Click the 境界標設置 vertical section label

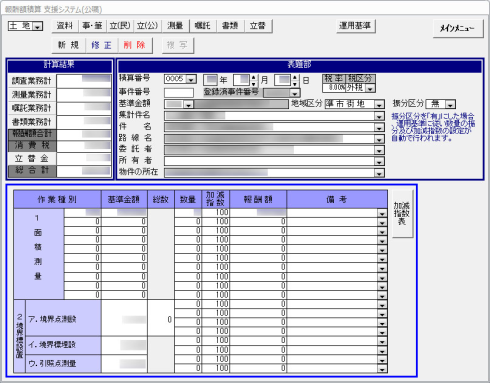coord(19,336)
